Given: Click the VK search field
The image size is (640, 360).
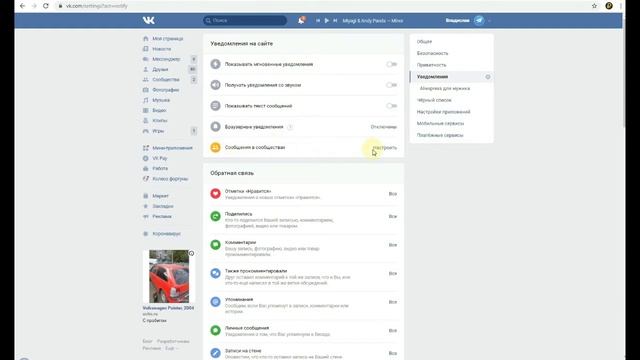Looking at the screenshot, I should click(x=245, y=20).
